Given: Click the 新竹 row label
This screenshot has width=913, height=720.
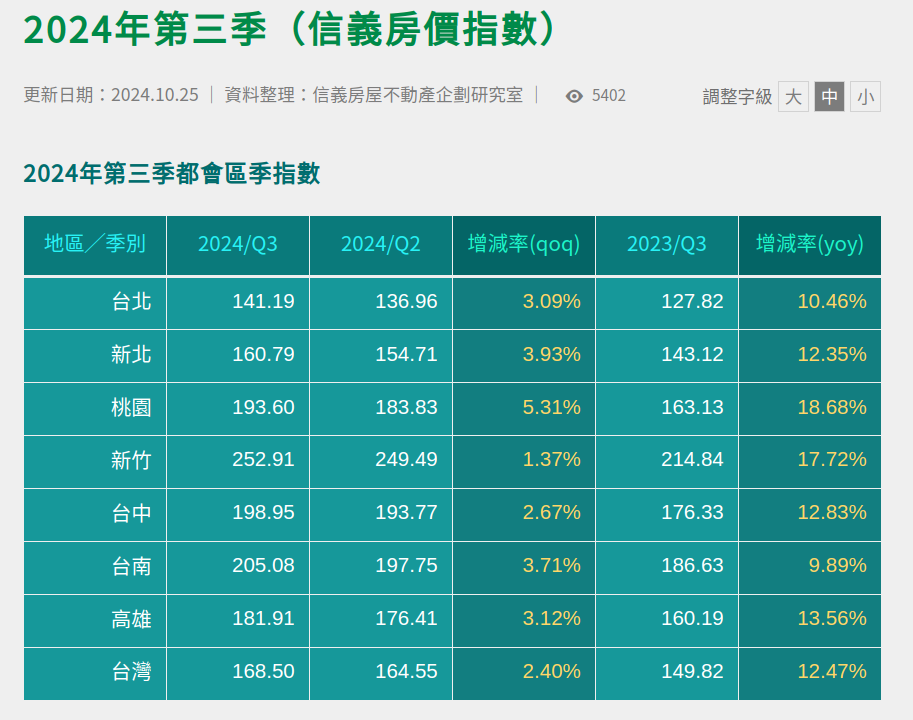Looking at the screenshot, I should click(131, 460).
